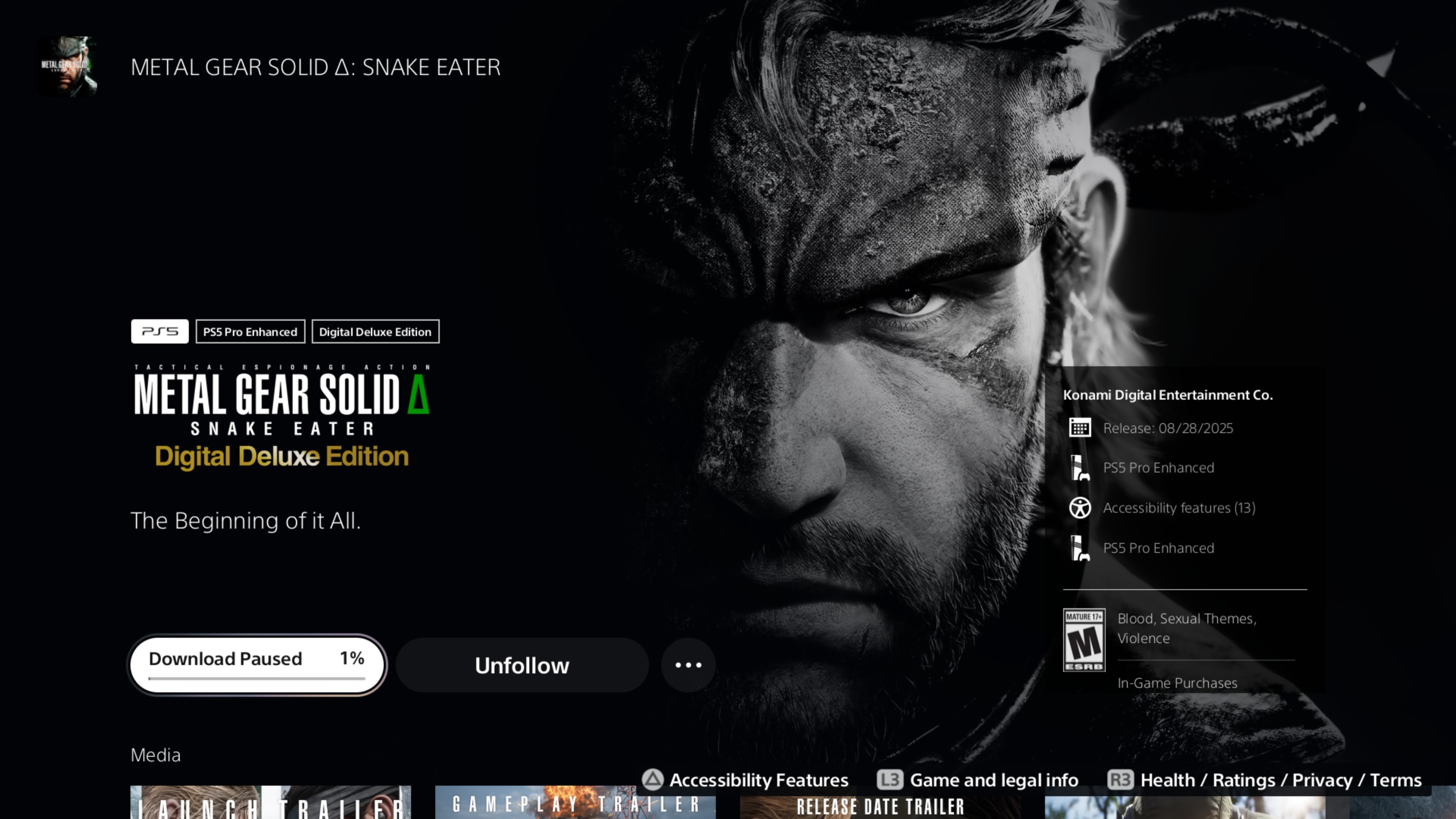Click the release date calendar icon
This screenshot has width=1456, height=819.
click(x=1079, y=428)
